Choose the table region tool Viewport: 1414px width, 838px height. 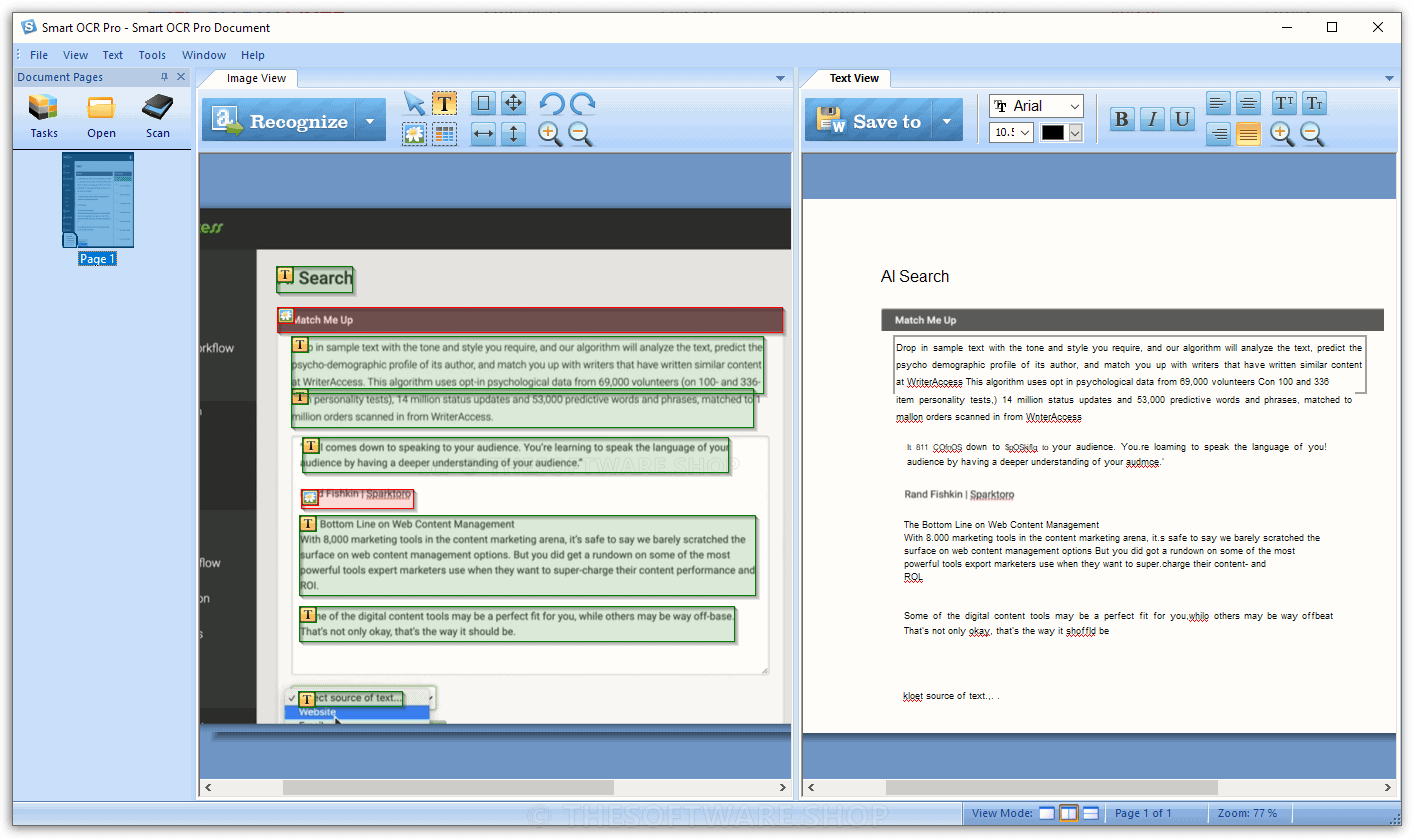tap(445, 134)
